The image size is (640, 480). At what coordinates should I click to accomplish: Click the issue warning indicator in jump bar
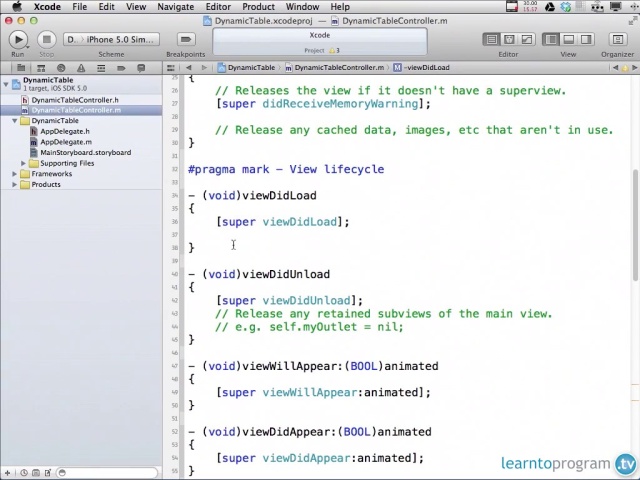click(x=625, y=68)
